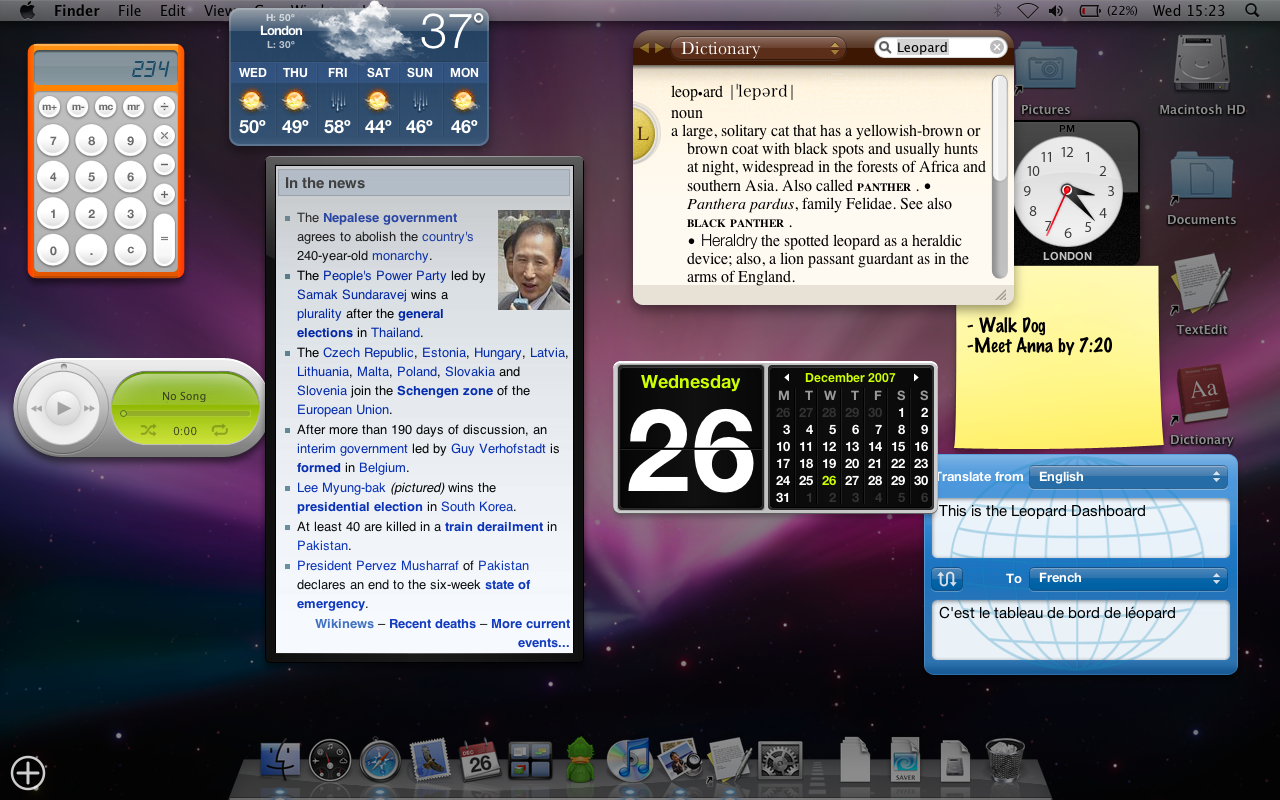Launch Safari compass icon in Dock

(x=380, y=761)
